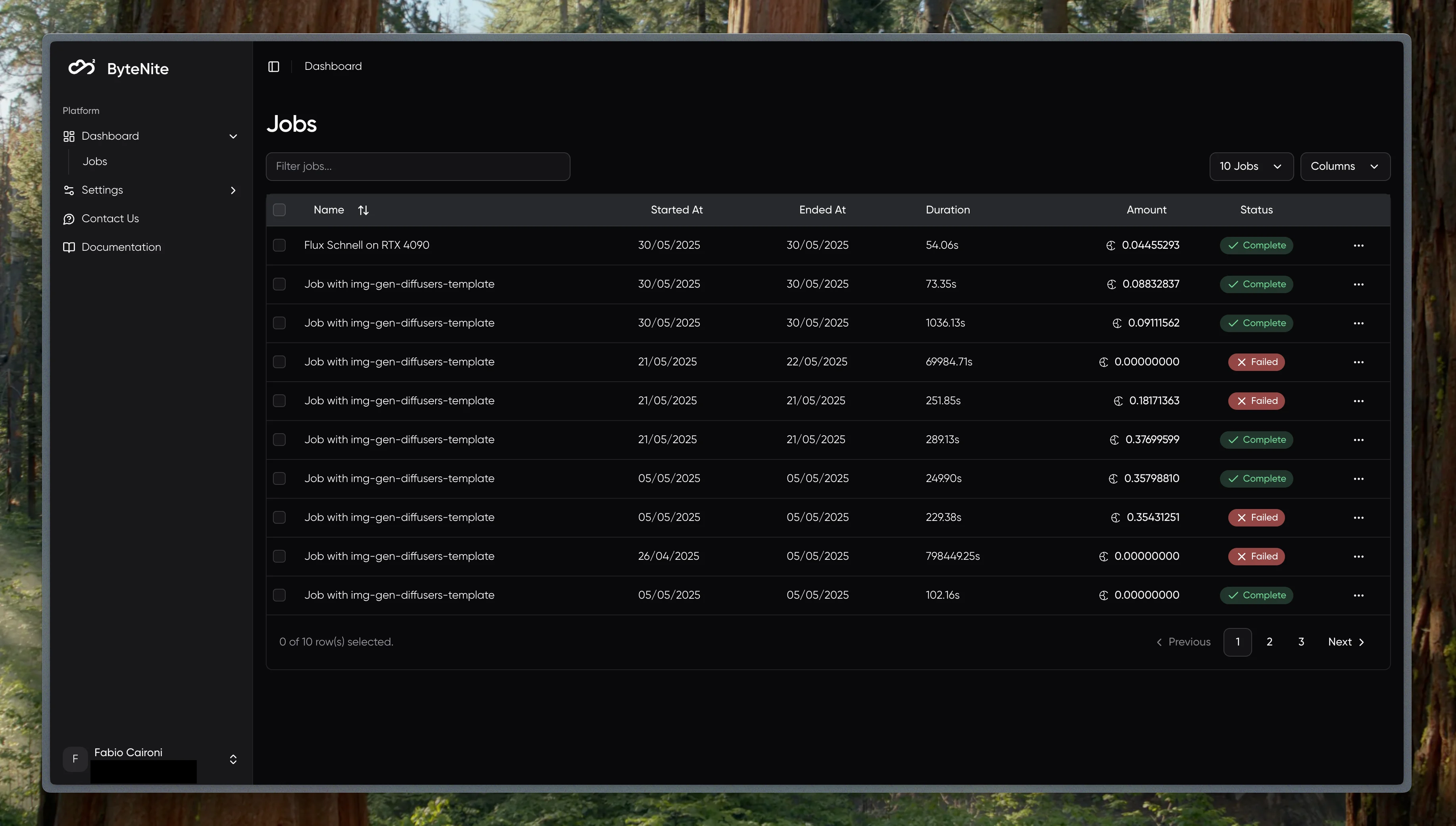Viewport: 1456px width, 826px height.
Task: Check the row with duration 798449.25s
Action: (279, 556)
